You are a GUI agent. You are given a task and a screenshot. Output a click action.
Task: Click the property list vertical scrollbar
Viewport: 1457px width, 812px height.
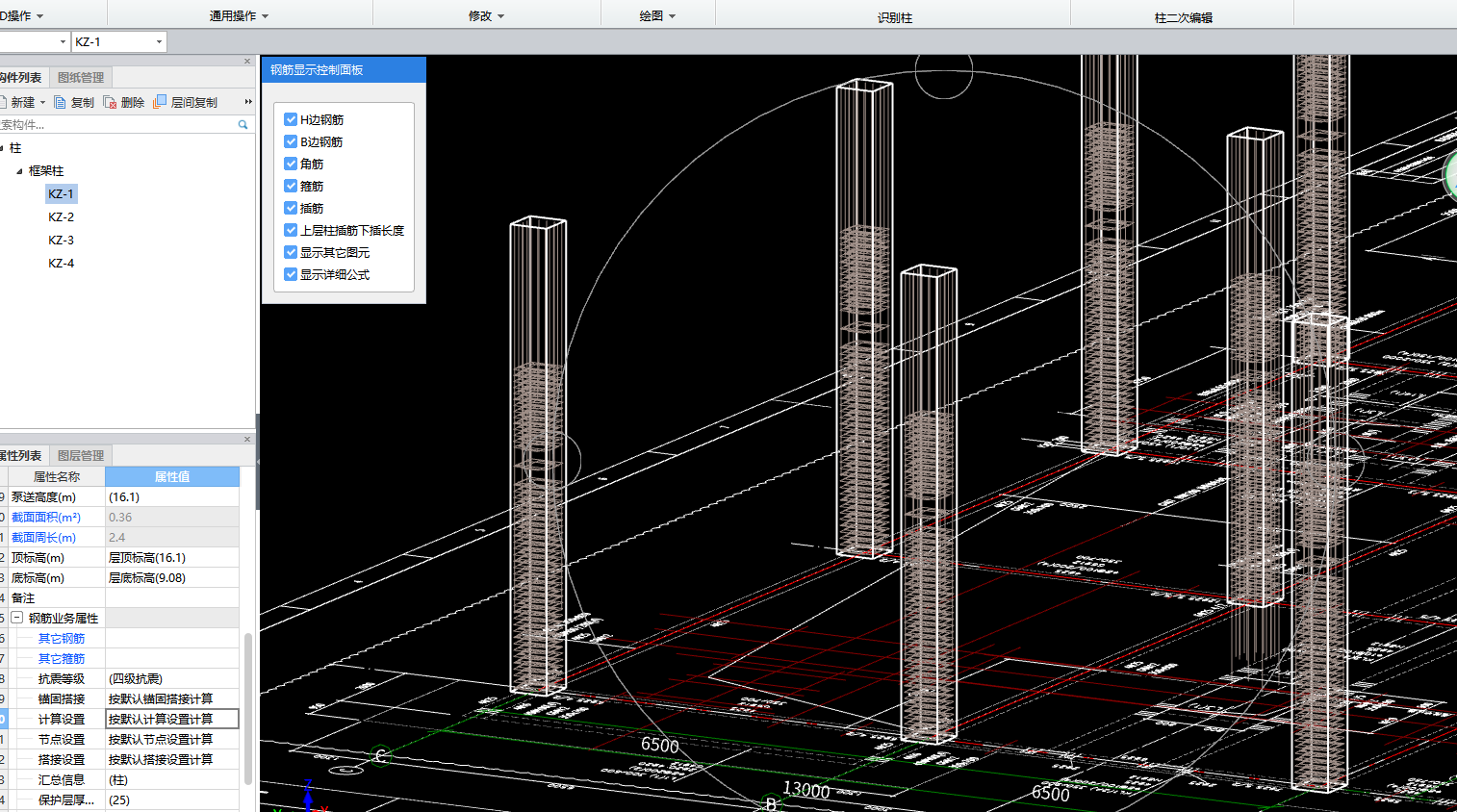[x=248, y=707]
